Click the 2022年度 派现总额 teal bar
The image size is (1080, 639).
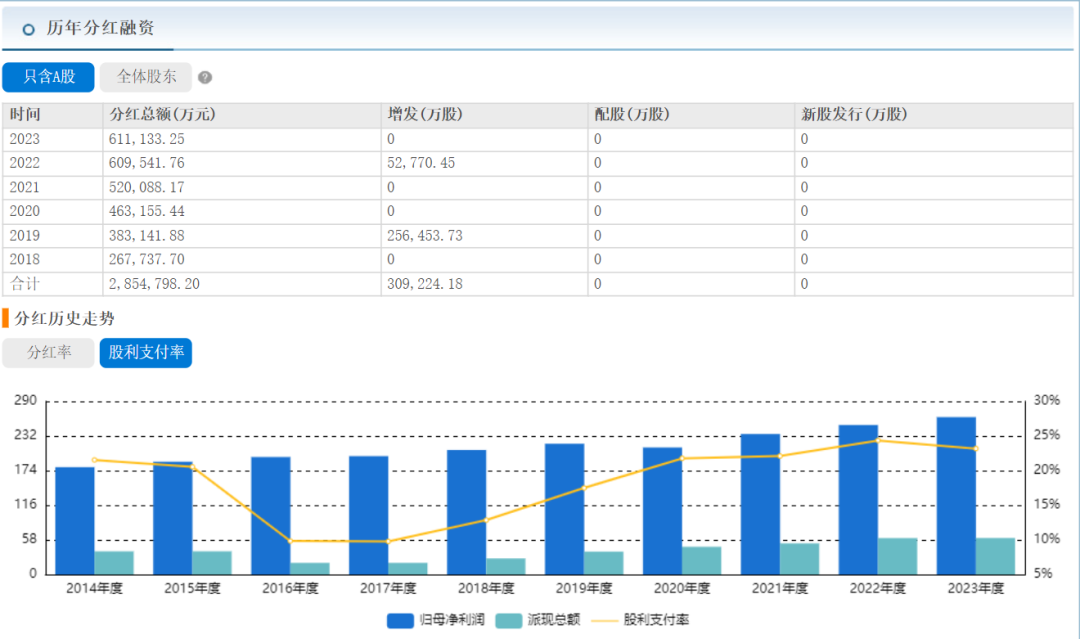[897, 556]
